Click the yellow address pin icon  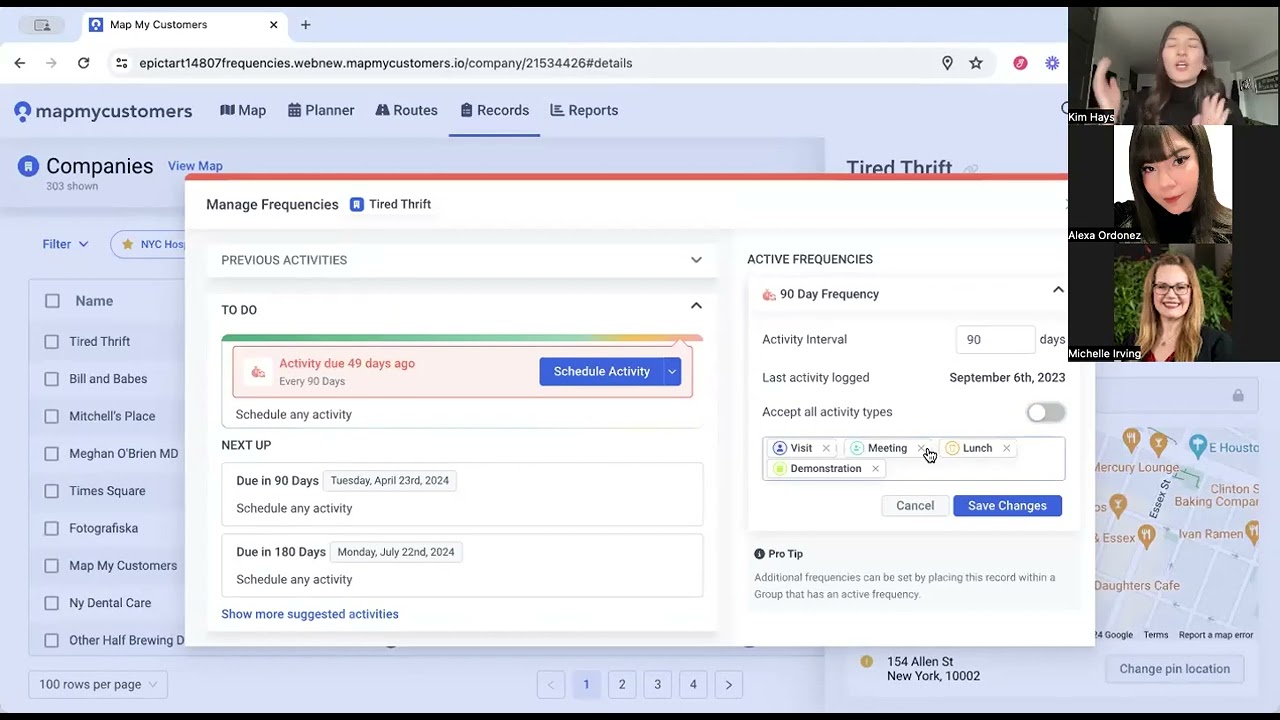coord(867,661)
